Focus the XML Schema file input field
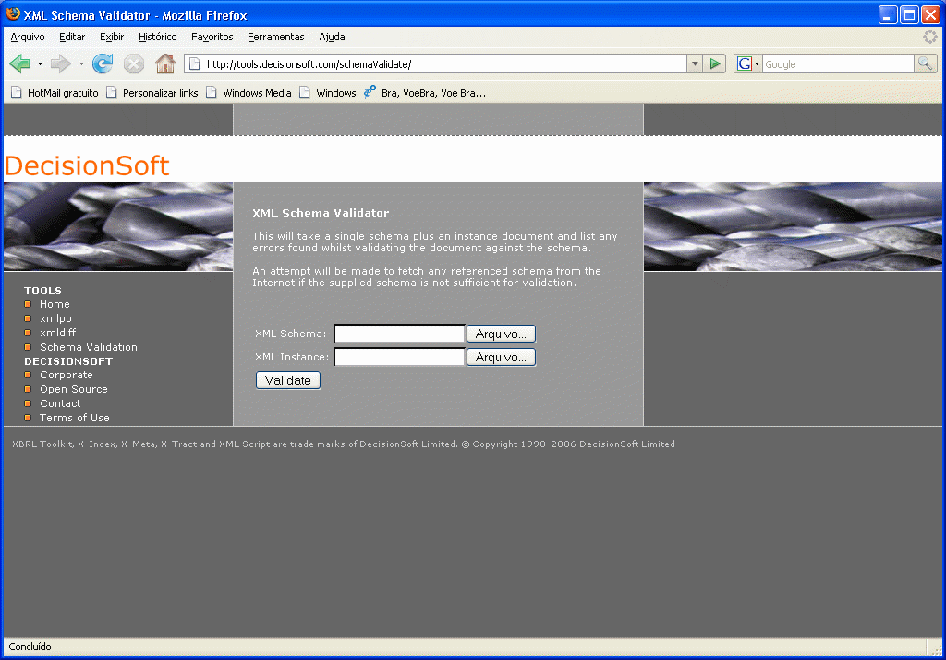Image resolution: width=946 pixels, height=660 pixels. 399,334
